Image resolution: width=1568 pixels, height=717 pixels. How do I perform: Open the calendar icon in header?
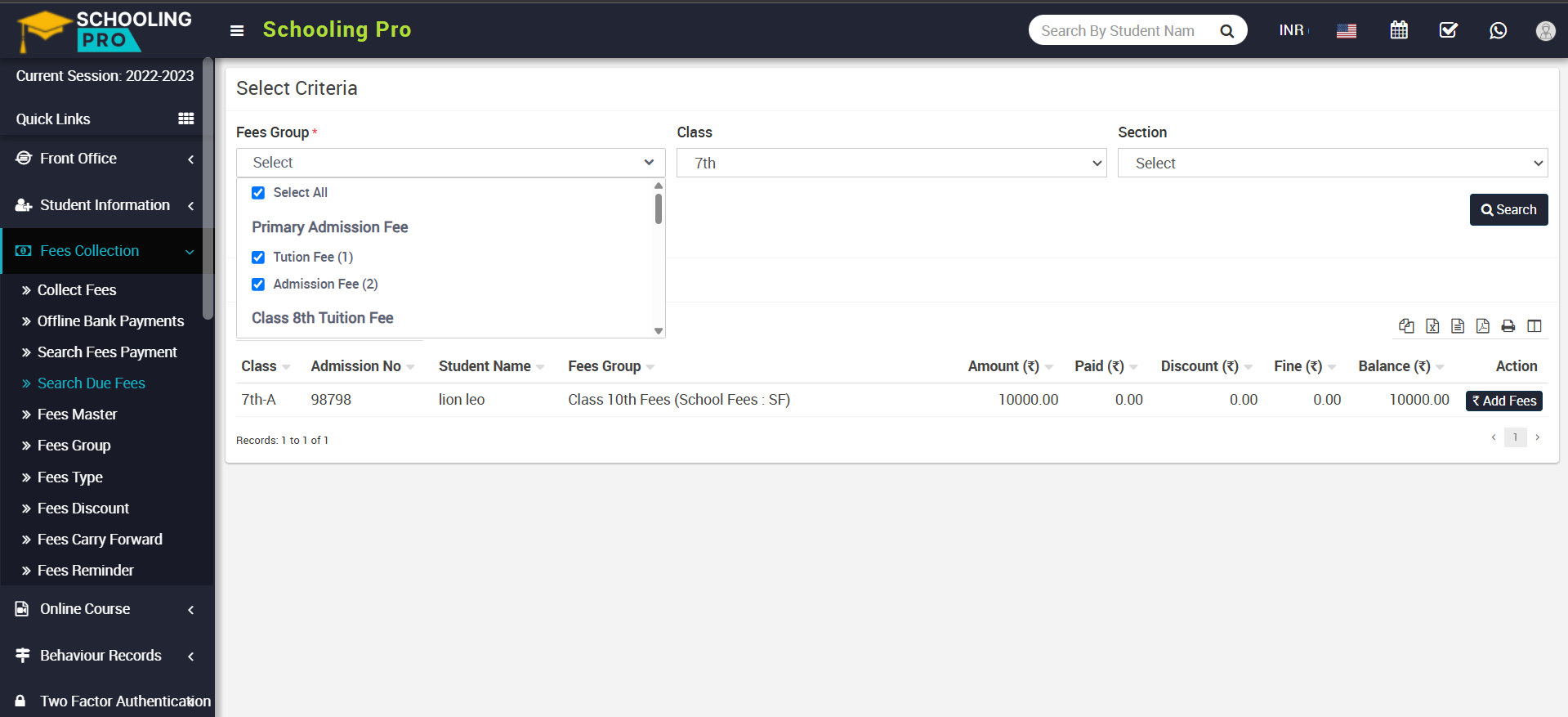click(1399, 30)
